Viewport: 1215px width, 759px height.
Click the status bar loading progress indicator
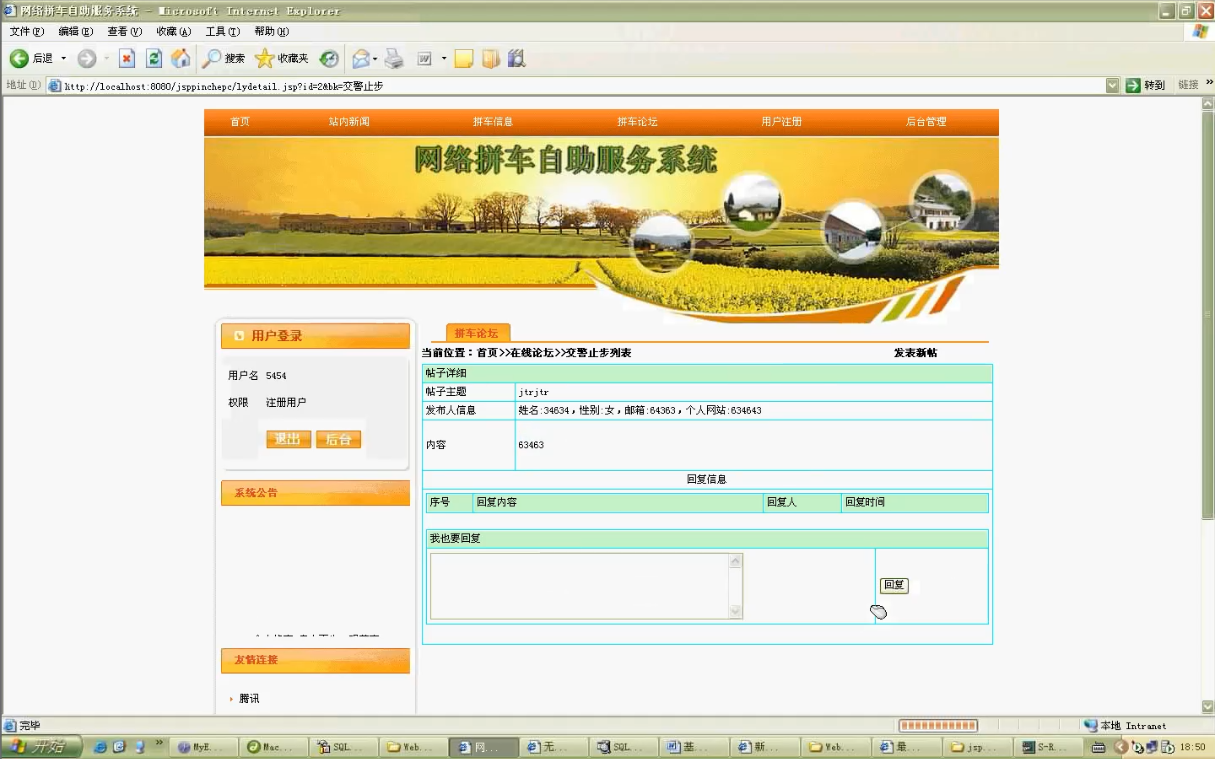coord(937,726)
